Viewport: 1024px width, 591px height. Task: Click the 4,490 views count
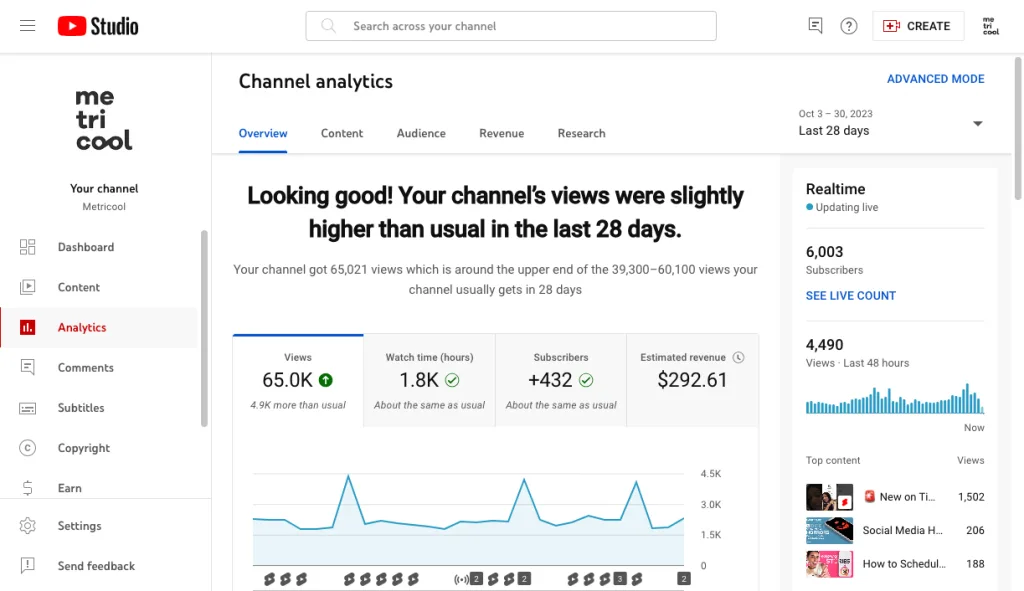point(824,345)
